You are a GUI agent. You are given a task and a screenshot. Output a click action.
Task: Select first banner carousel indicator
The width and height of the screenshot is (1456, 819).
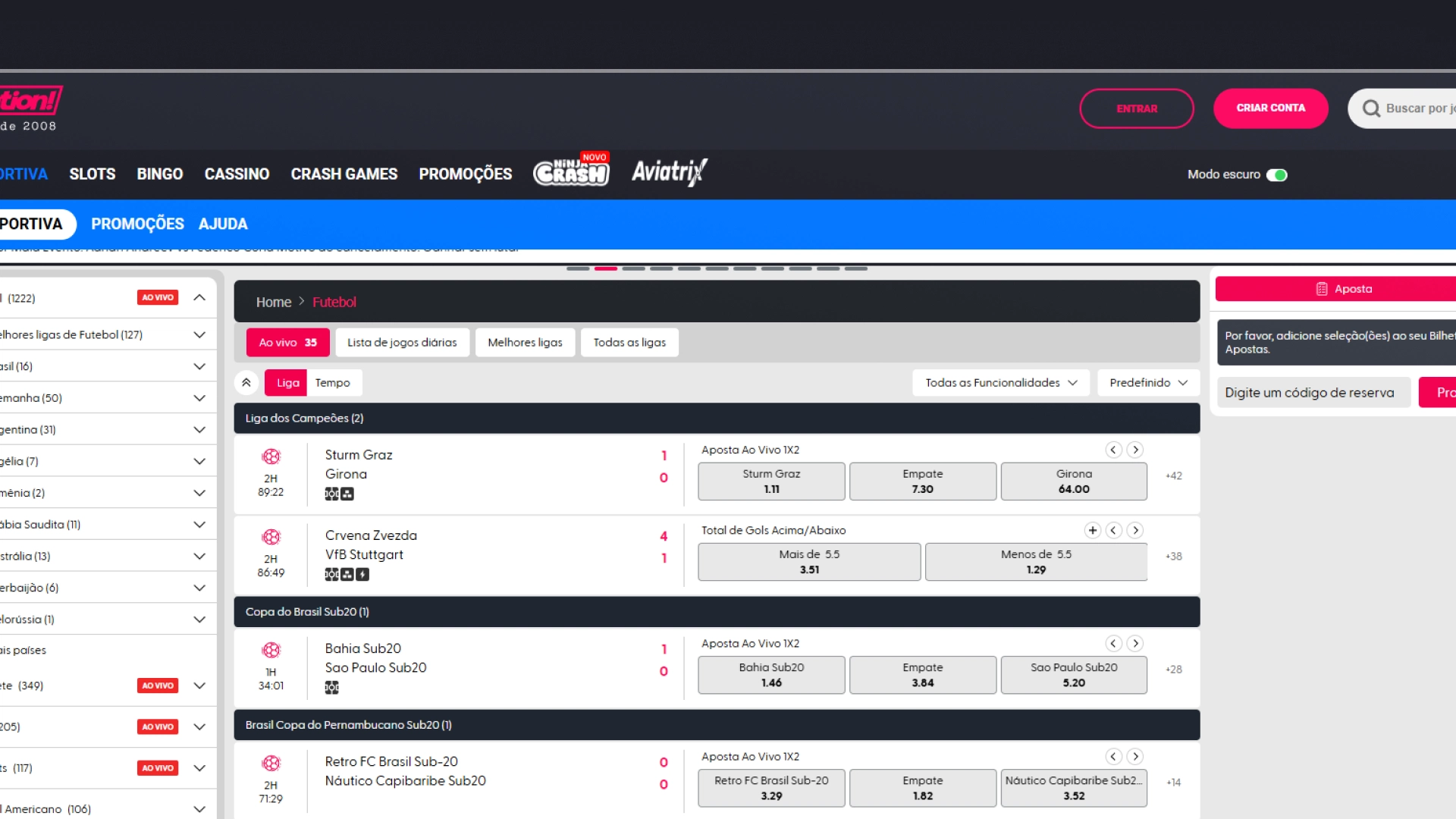click(578, 268)
